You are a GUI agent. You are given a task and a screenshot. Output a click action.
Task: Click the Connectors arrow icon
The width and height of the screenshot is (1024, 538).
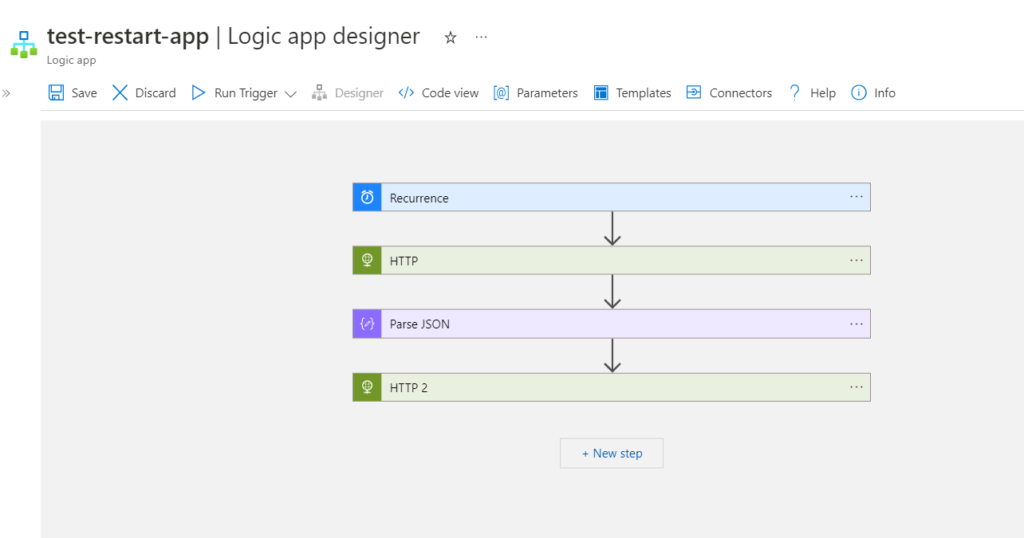(694, 93)
